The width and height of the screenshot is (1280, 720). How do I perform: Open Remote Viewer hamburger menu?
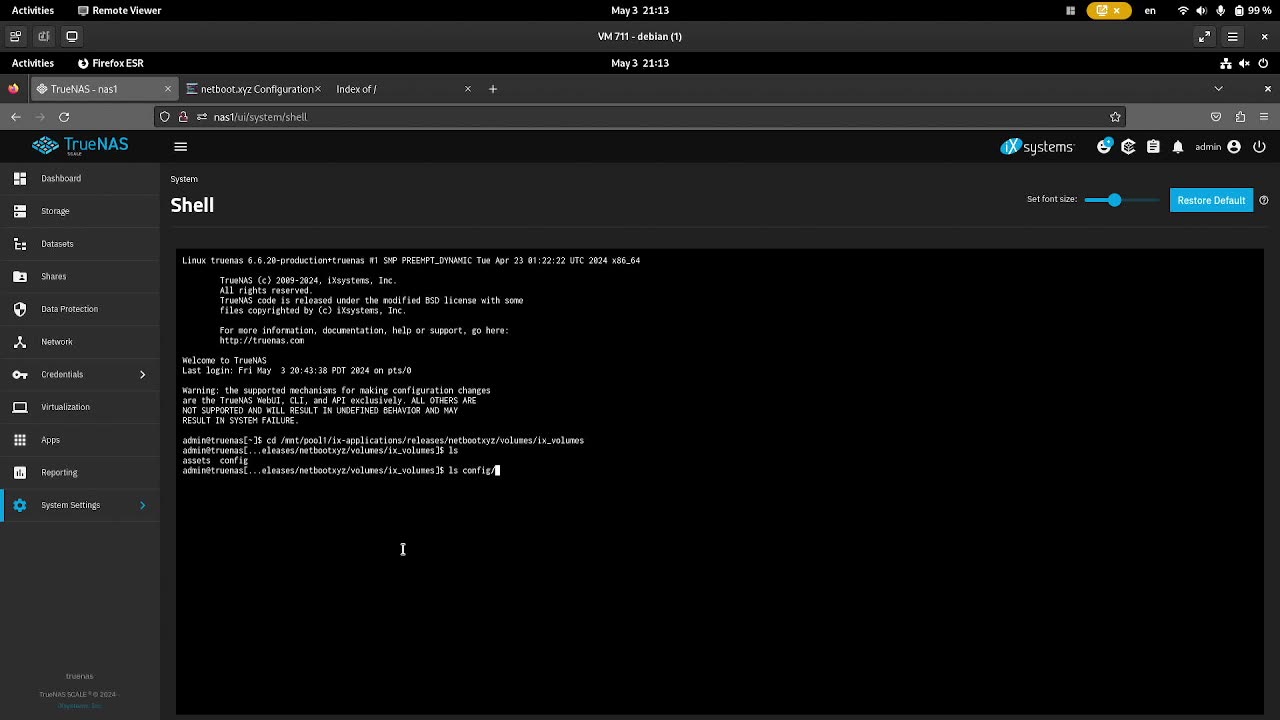pyautogui.click(x=1233, y=37)
